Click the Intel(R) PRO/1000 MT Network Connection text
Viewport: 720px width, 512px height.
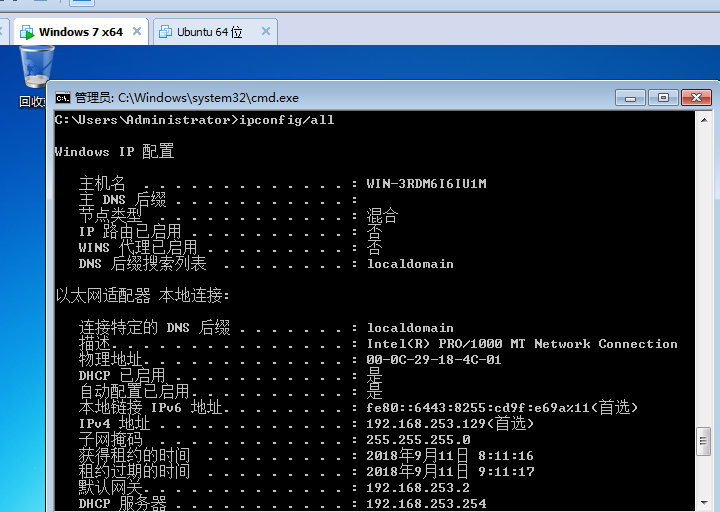pos(522,343)
